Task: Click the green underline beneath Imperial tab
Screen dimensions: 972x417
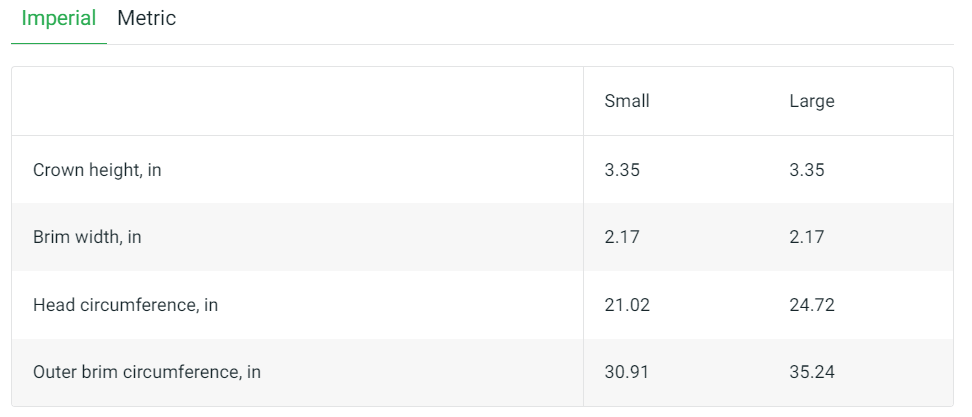Action: pos(59,44)
